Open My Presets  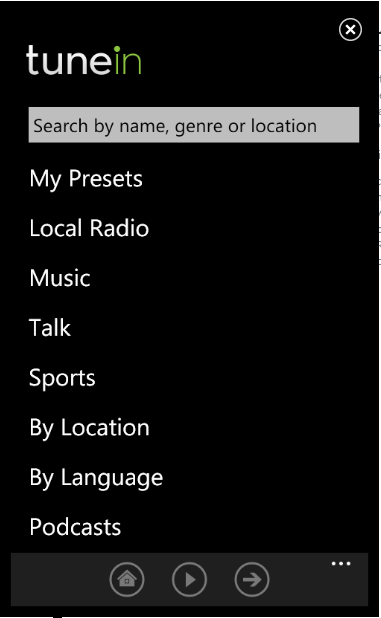pos(86,179)
